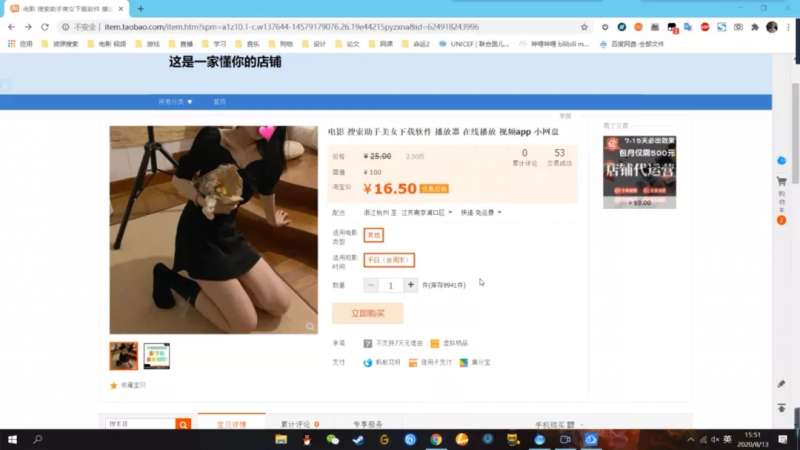Reload the current Taobao page
The height and width of the screenshot is (450, 800).
coord(45,27)
